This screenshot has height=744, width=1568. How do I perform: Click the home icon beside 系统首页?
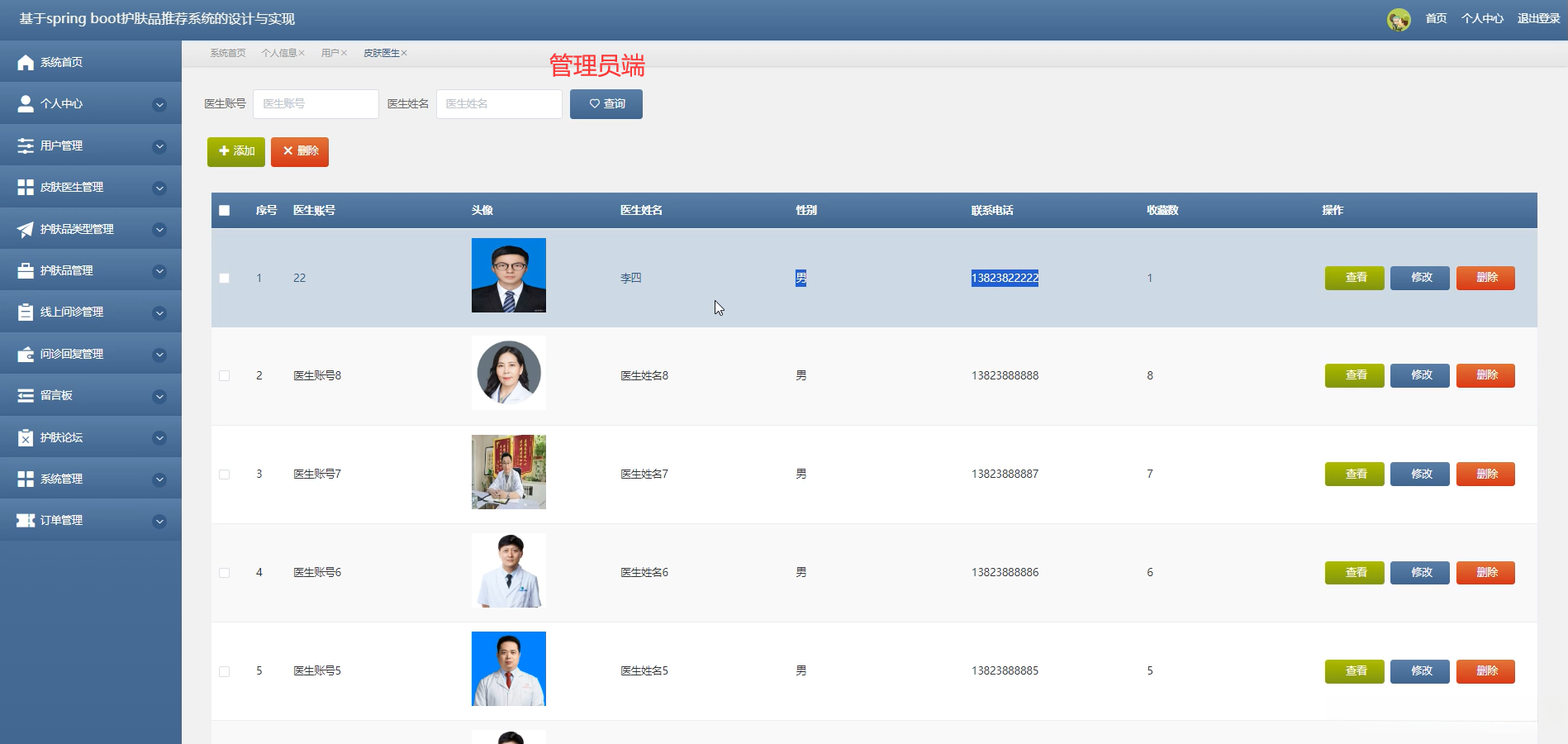click(x=26, y=62)
